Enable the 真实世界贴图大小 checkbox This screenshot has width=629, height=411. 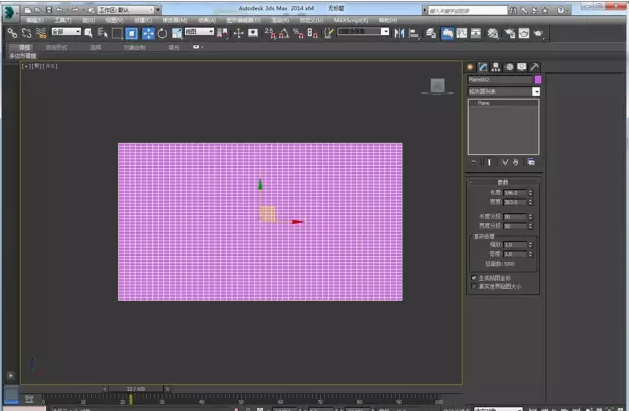(474, 286)
